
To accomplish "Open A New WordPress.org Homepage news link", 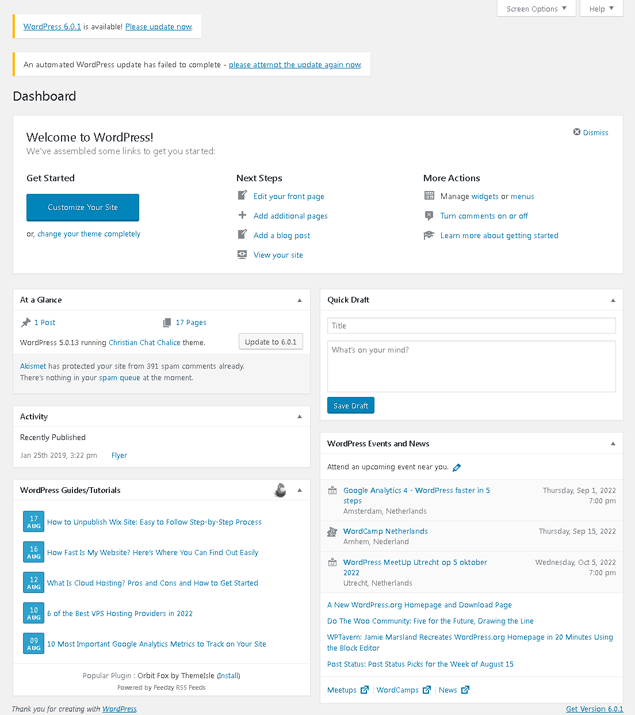I will (x=419, y=605).
